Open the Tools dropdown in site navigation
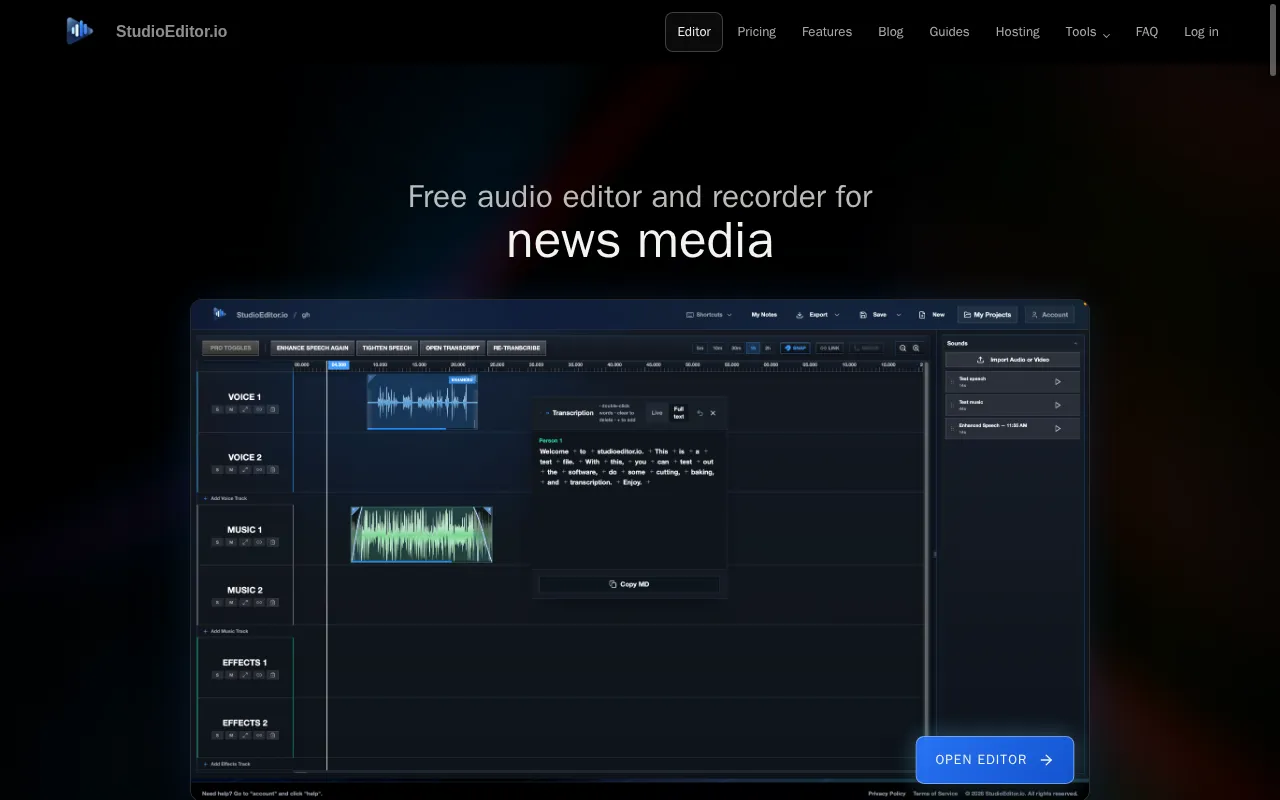 pos(1087,32)
